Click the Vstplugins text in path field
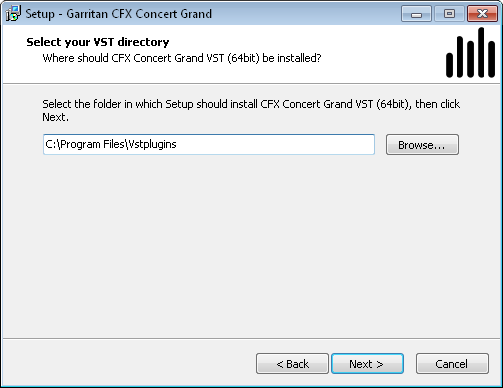 pyautogui.click(x=152, y=144)
